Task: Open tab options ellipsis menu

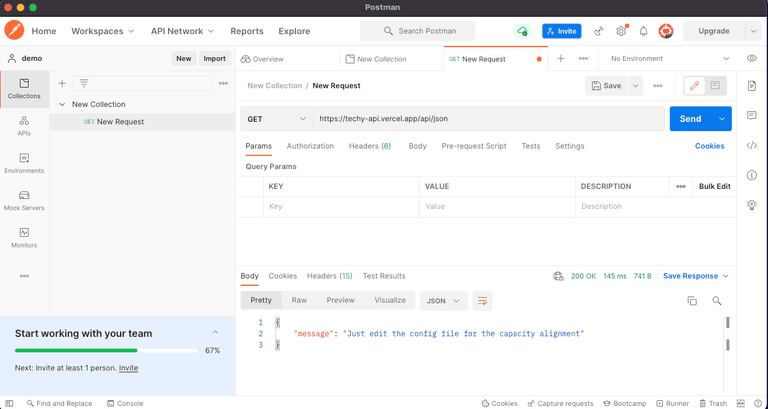Action: pos(583,58)
